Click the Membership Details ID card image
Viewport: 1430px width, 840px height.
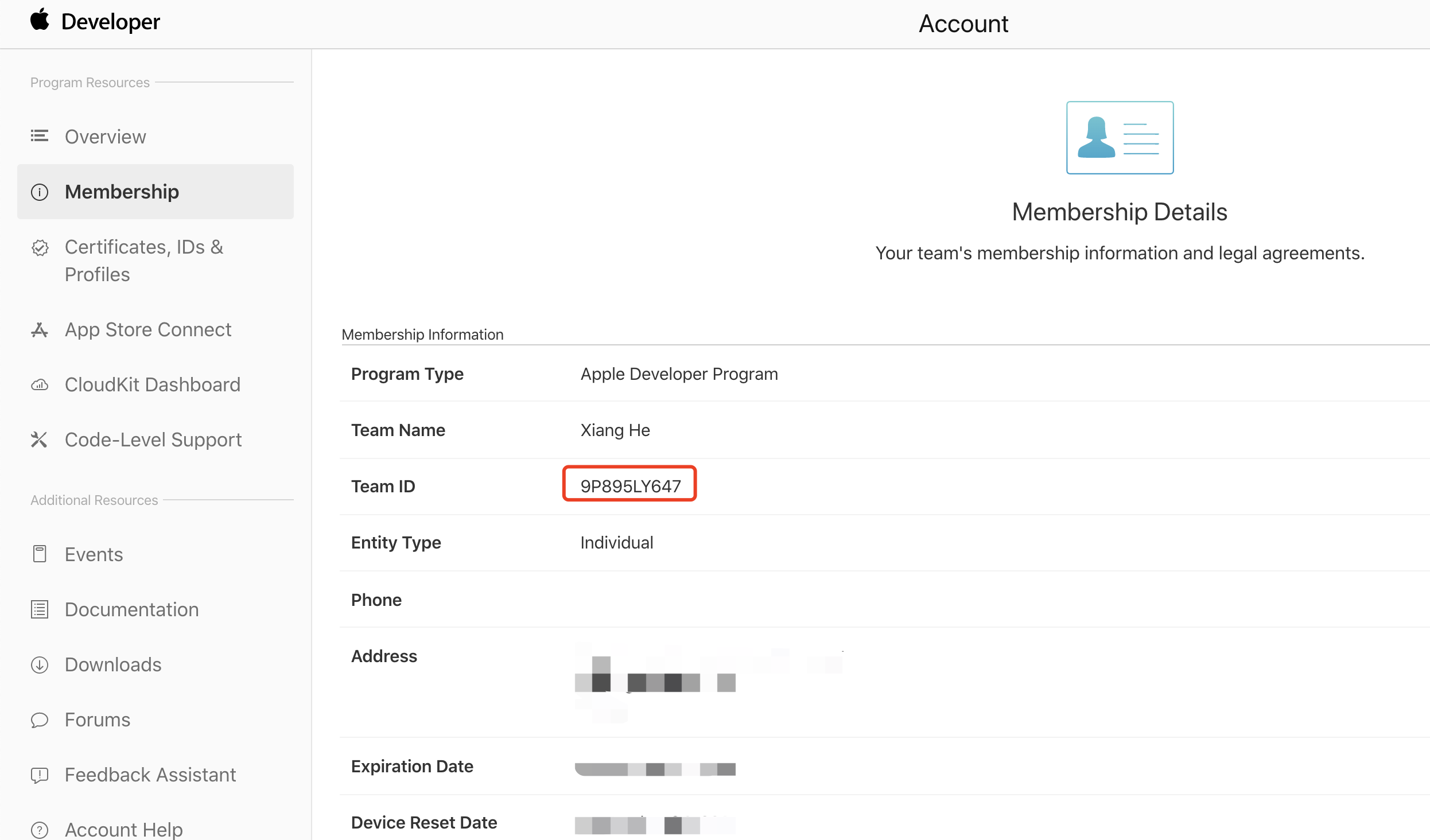(x=1120, y=138)
